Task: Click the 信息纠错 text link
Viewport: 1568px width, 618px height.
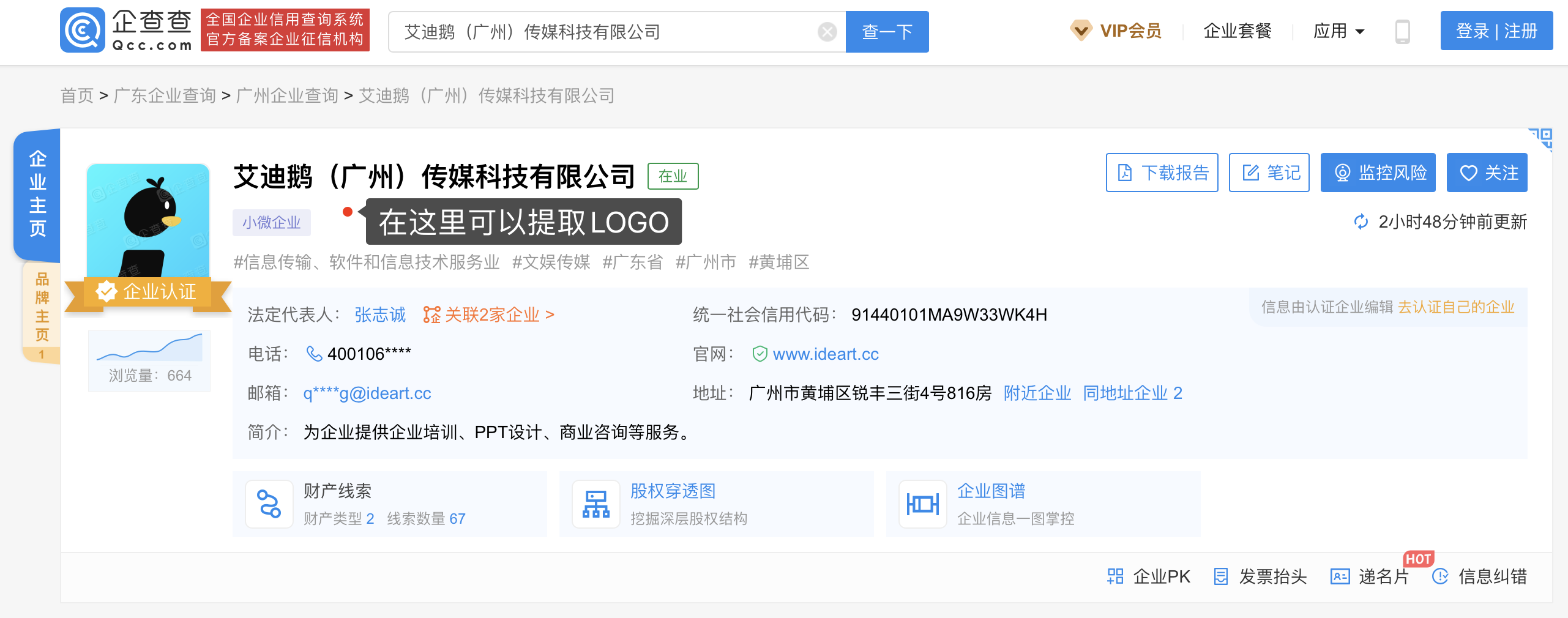Action: [1493, 576]
